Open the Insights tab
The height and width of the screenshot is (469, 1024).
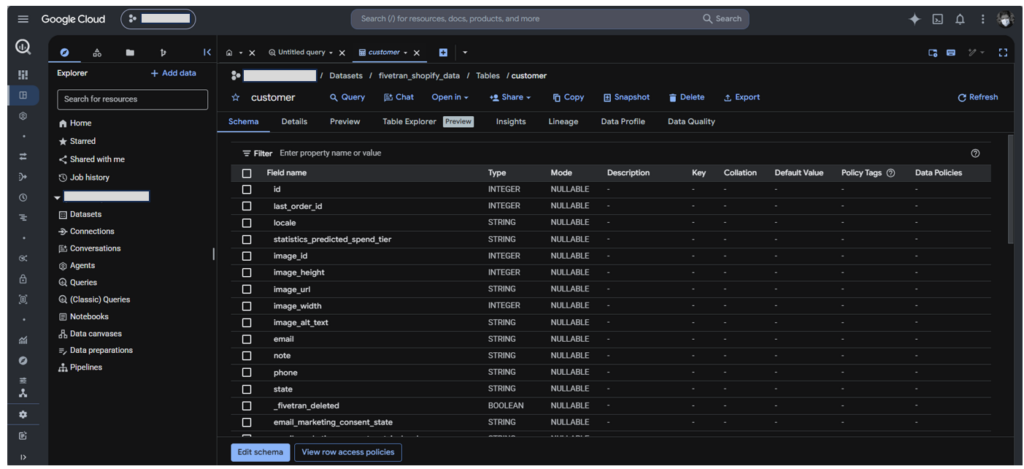click(511, 121)
